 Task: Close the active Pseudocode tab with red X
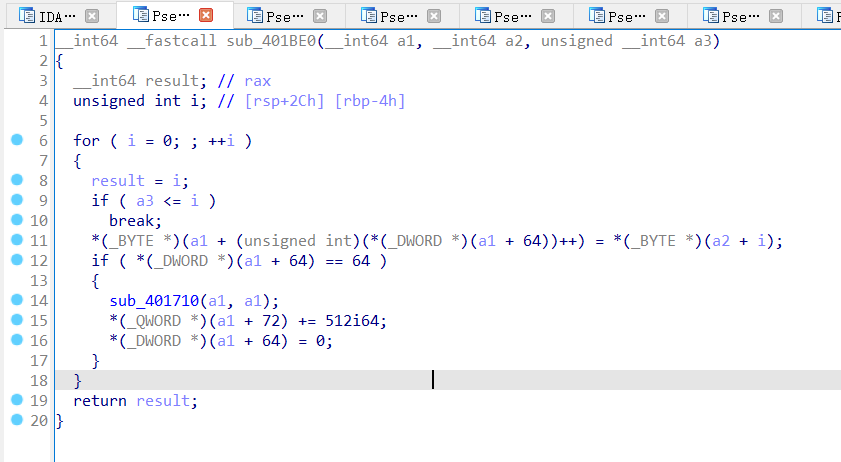tap(206, 16)
